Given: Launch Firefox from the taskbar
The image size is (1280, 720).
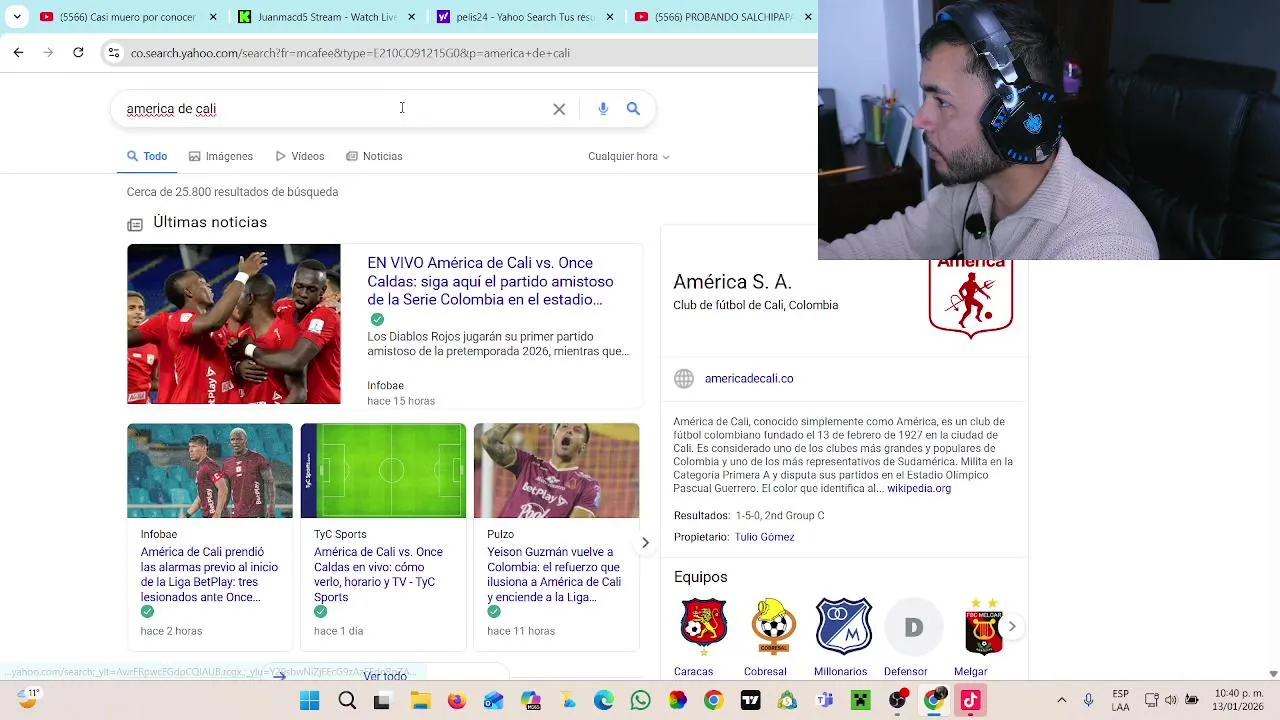Looking at the screenshot, I should tap(457, 701).
